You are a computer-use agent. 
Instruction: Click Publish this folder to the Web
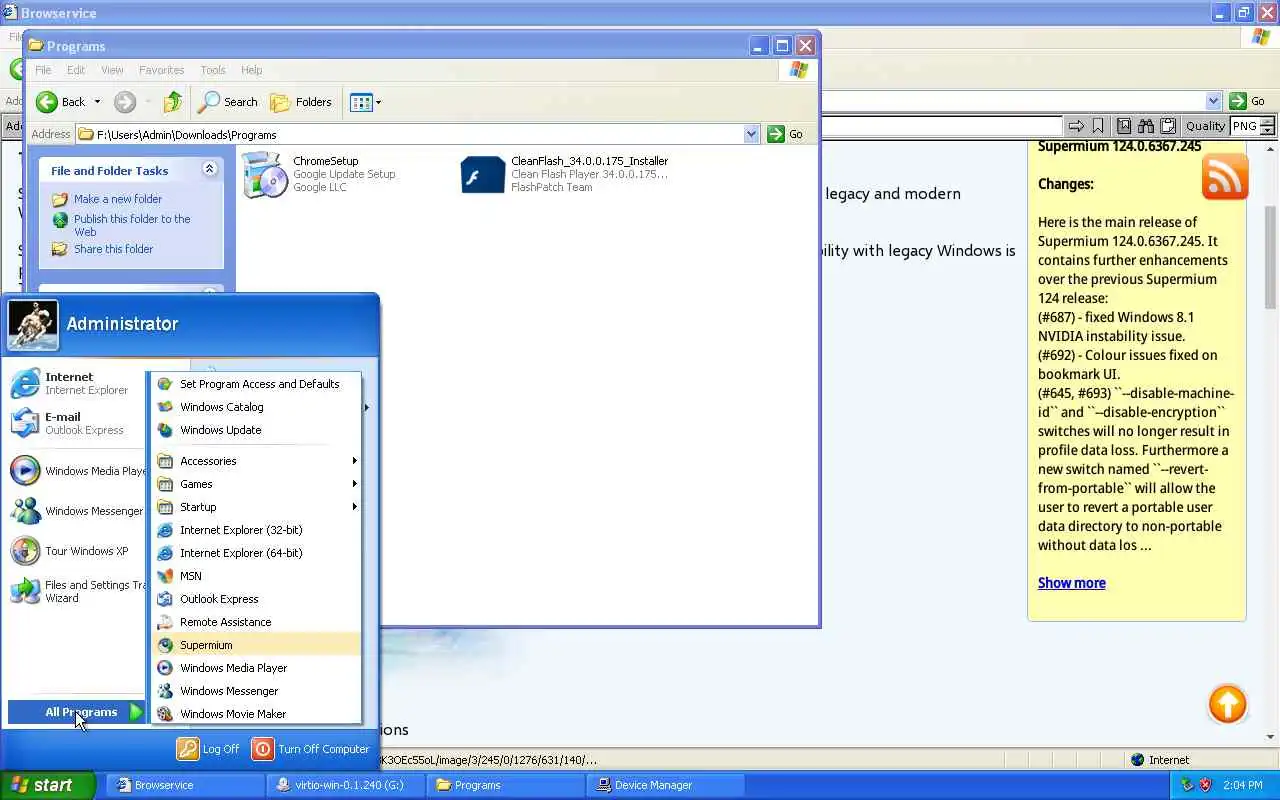tap(132, 225)
